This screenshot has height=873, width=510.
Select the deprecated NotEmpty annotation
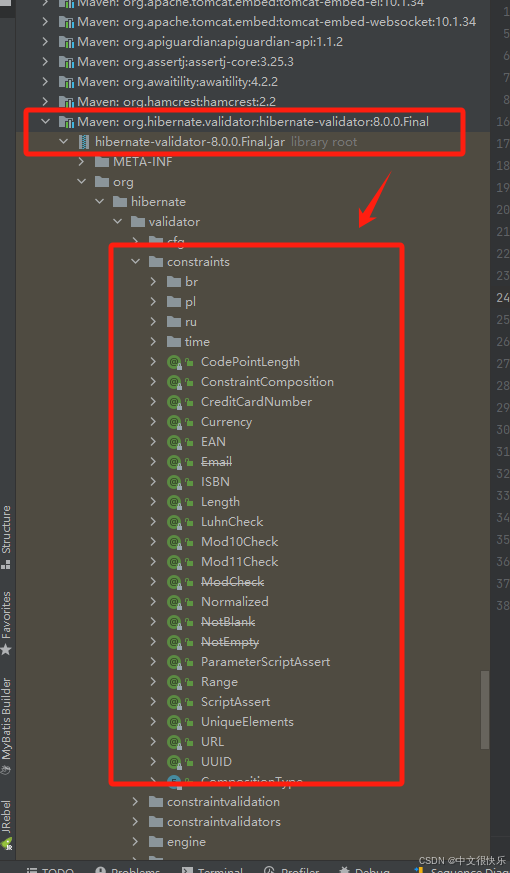pyautogui.click(x=230, y=642)
